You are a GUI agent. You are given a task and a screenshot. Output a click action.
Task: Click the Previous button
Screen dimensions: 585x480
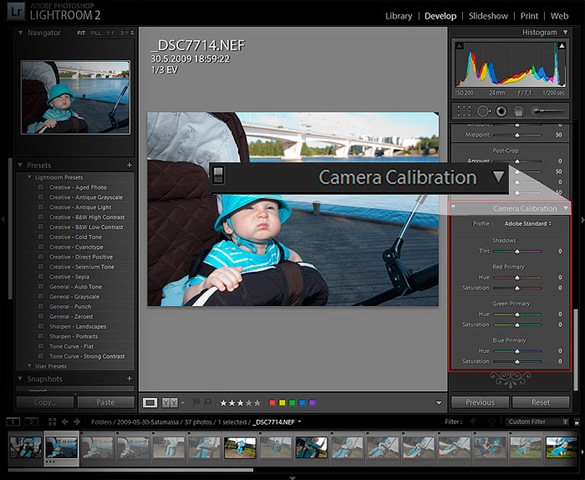click(x=480, y=402)
